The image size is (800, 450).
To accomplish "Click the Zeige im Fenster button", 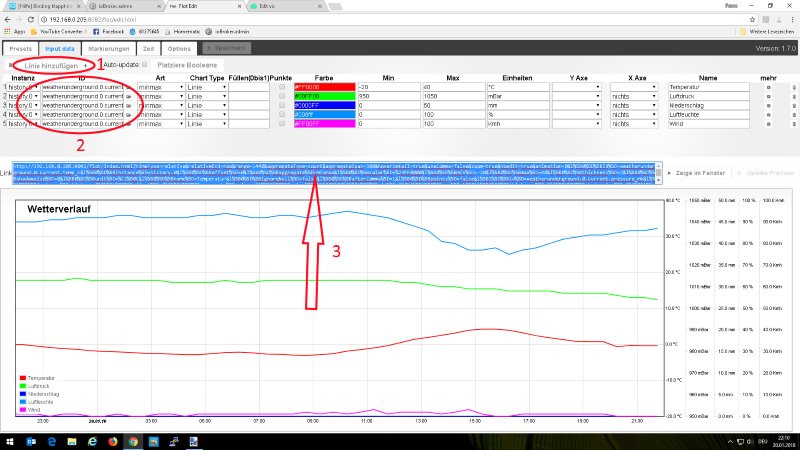I will click(x=696, y=172).
